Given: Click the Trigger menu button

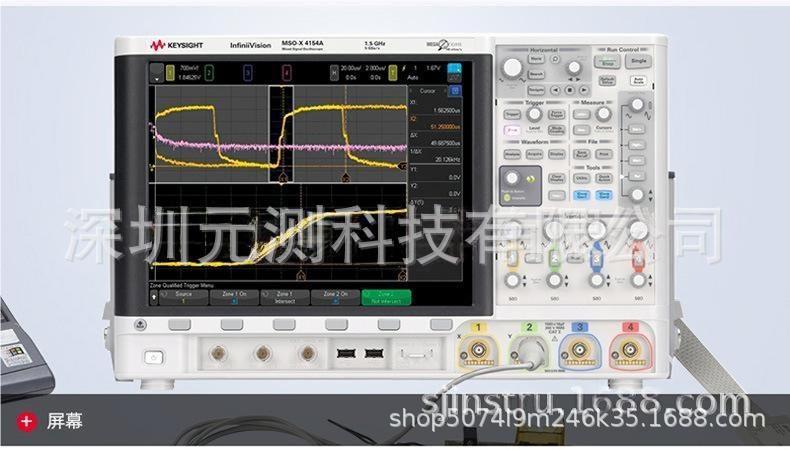Looking at the screenshot, I should click(x=512, y=115).
